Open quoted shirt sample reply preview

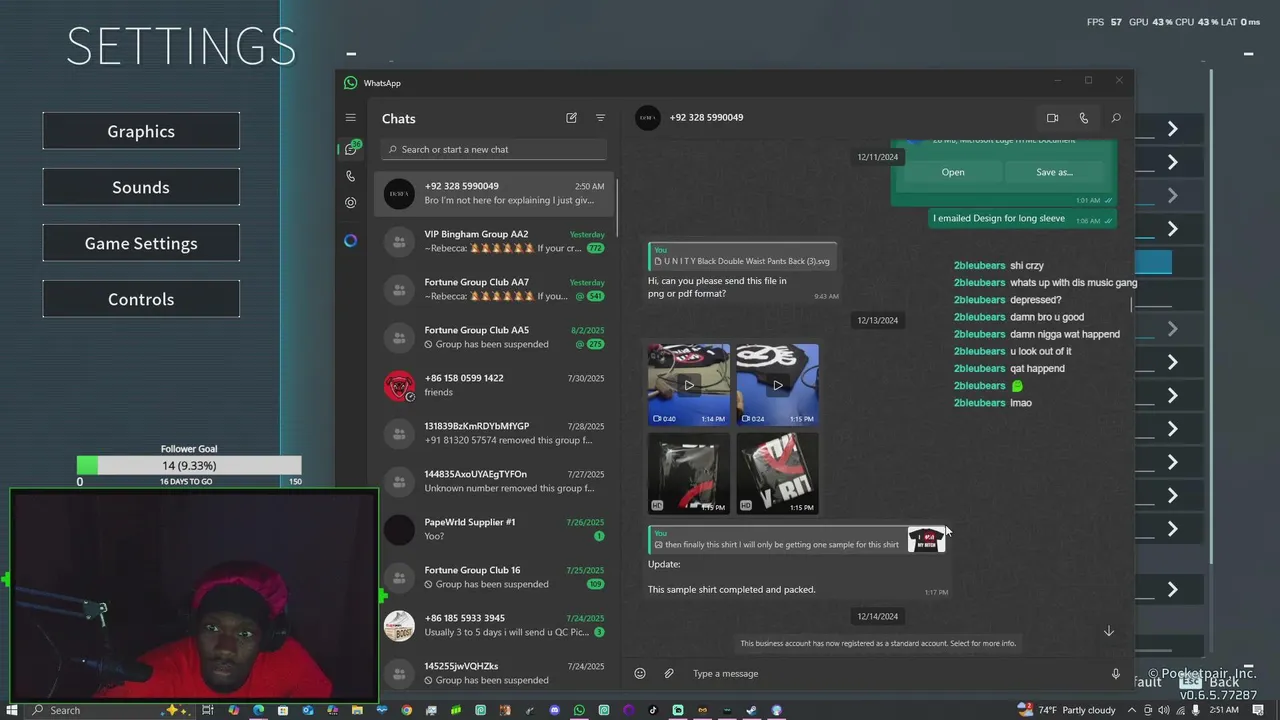coord(796,540)
